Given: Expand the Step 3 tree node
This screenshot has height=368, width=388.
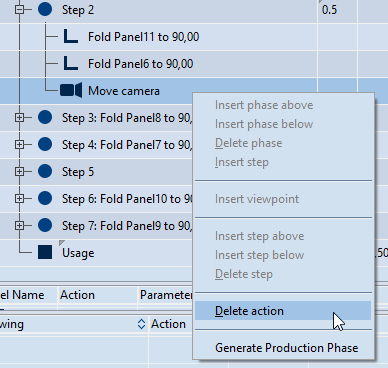Looking at the screenshot, I should pyautogui.click(x=19, y=117).
